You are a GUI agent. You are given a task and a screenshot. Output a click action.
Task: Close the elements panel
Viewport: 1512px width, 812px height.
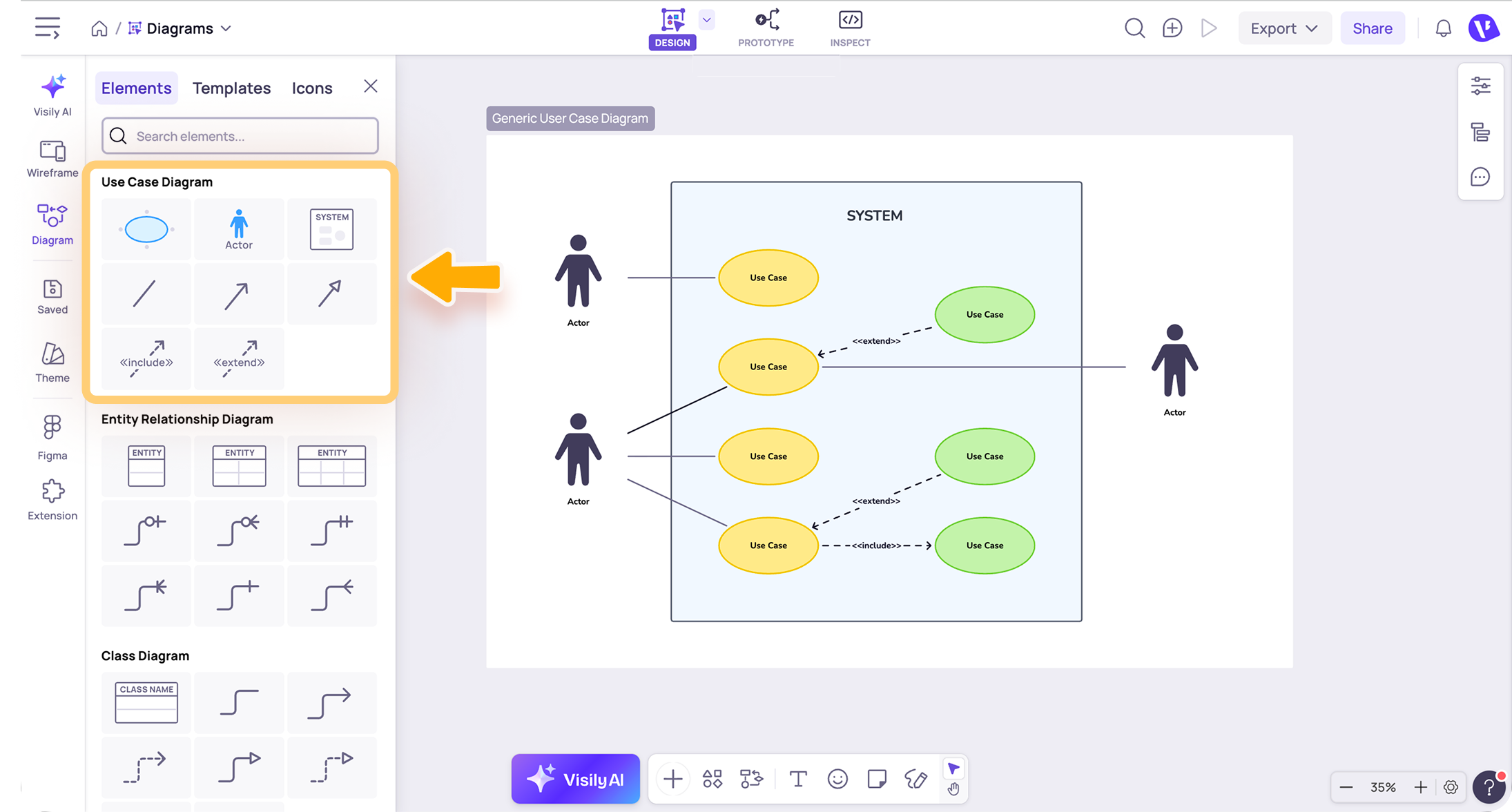371,86
